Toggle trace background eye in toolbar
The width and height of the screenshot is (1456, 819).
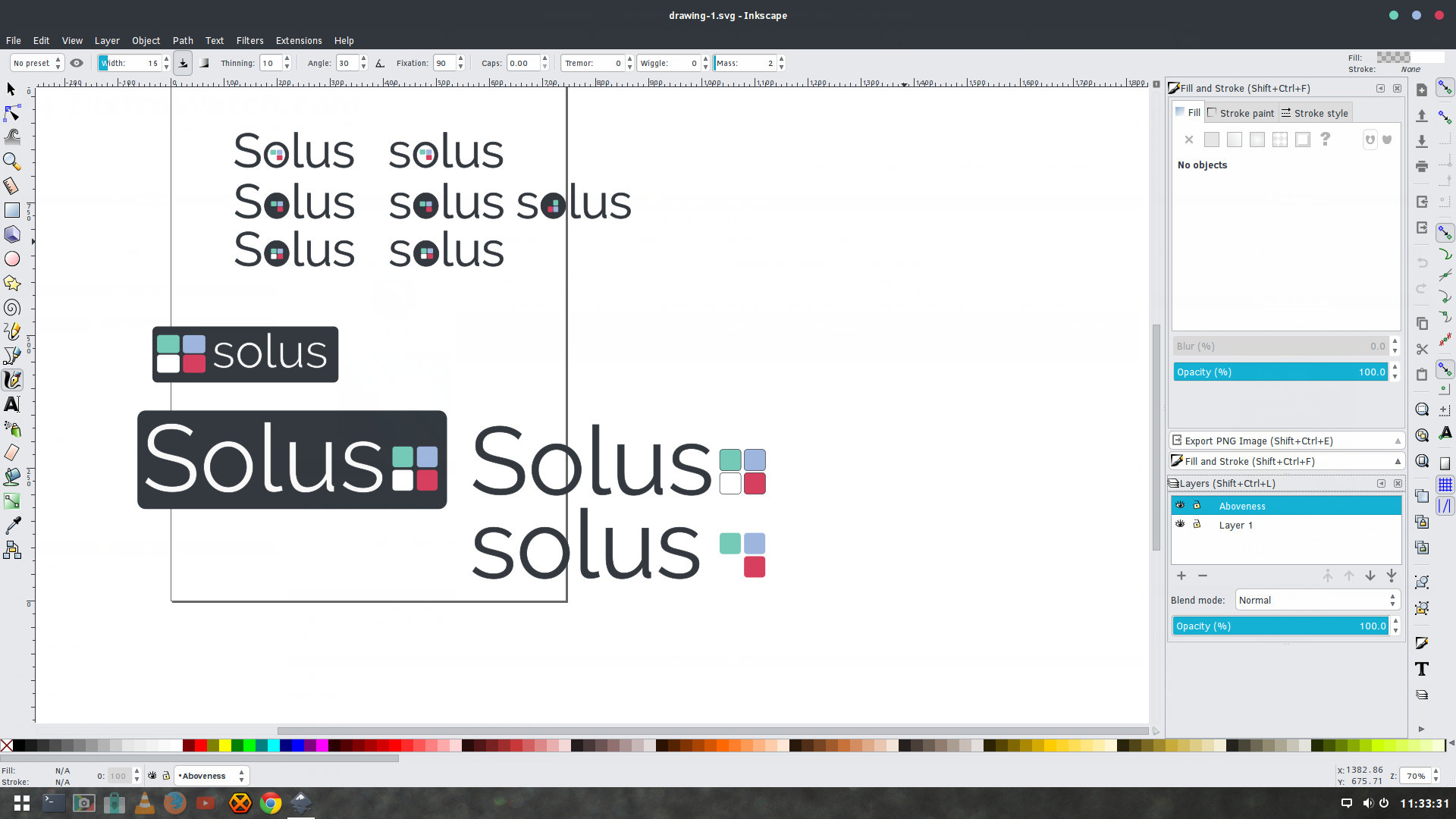(77, 63)
